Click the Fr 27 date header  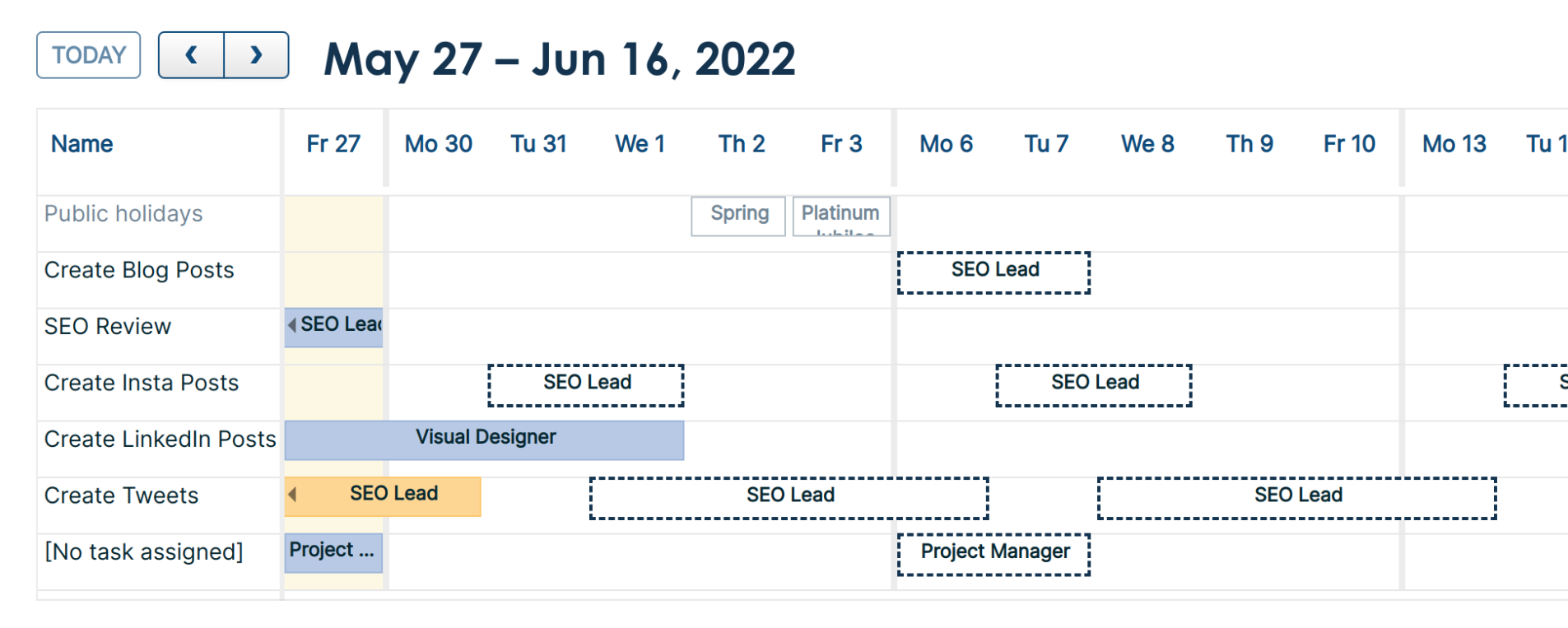[x=333, y=144]
